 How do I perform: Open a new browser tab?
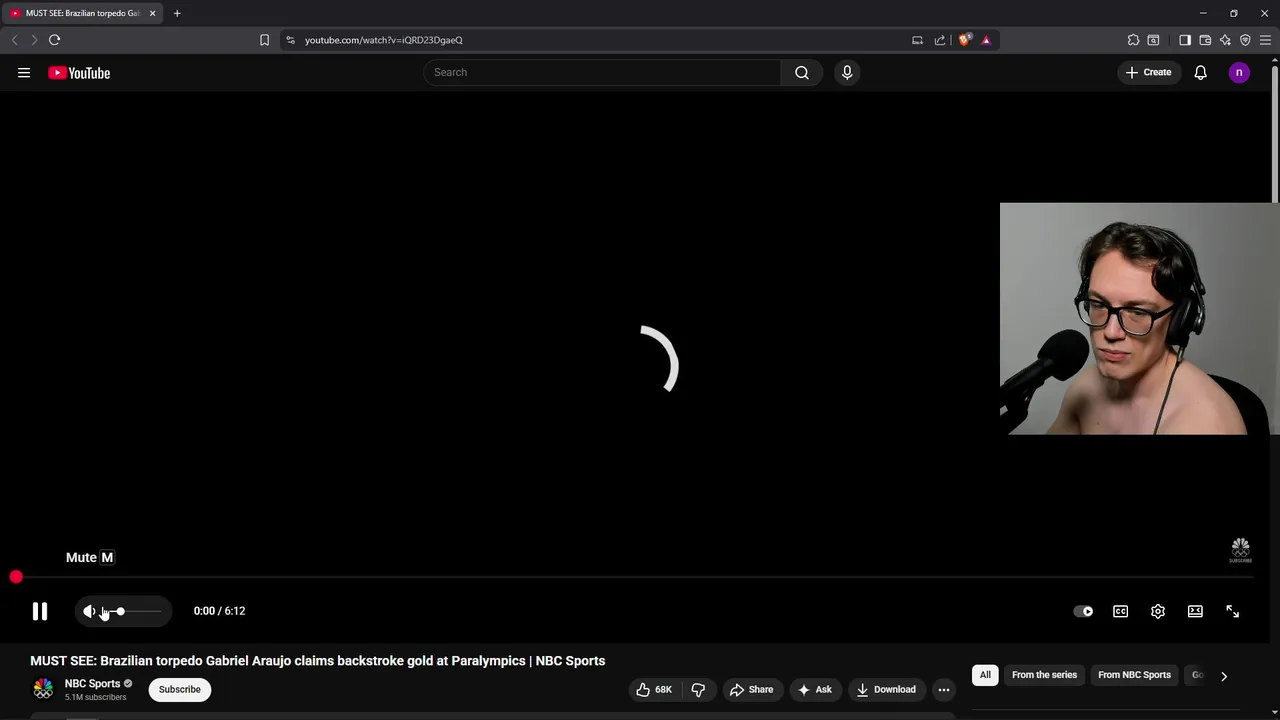coord(177,13)
